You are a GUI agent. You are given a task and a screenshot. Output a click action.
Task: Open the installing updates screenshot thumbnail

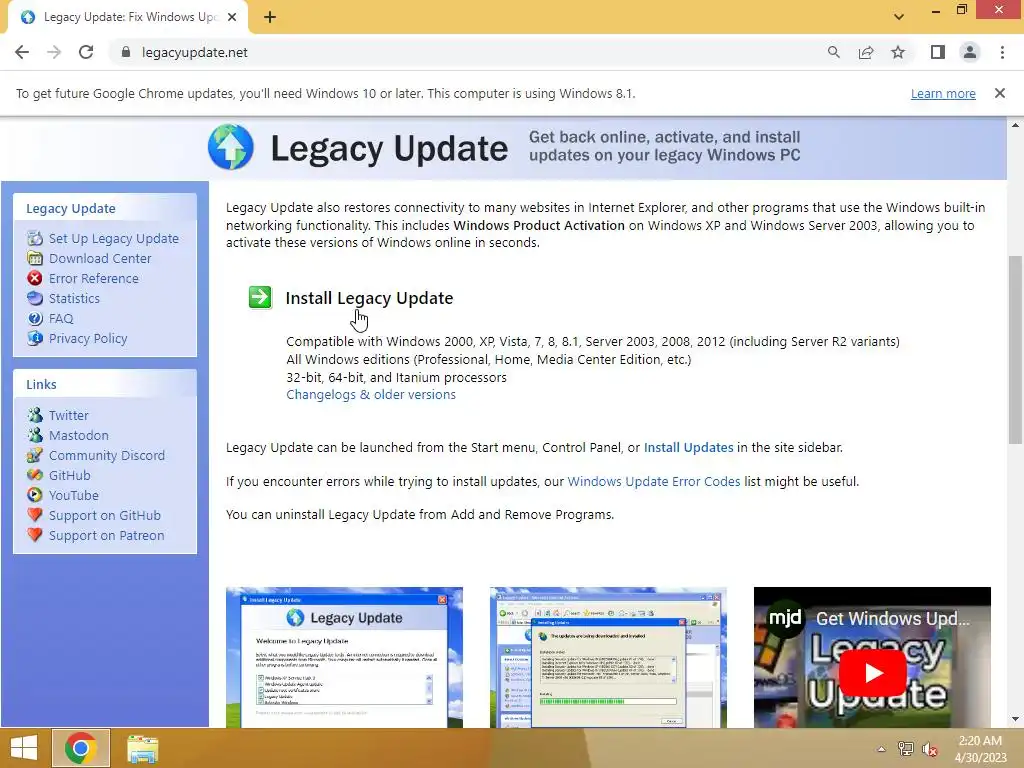coord(608,657)
